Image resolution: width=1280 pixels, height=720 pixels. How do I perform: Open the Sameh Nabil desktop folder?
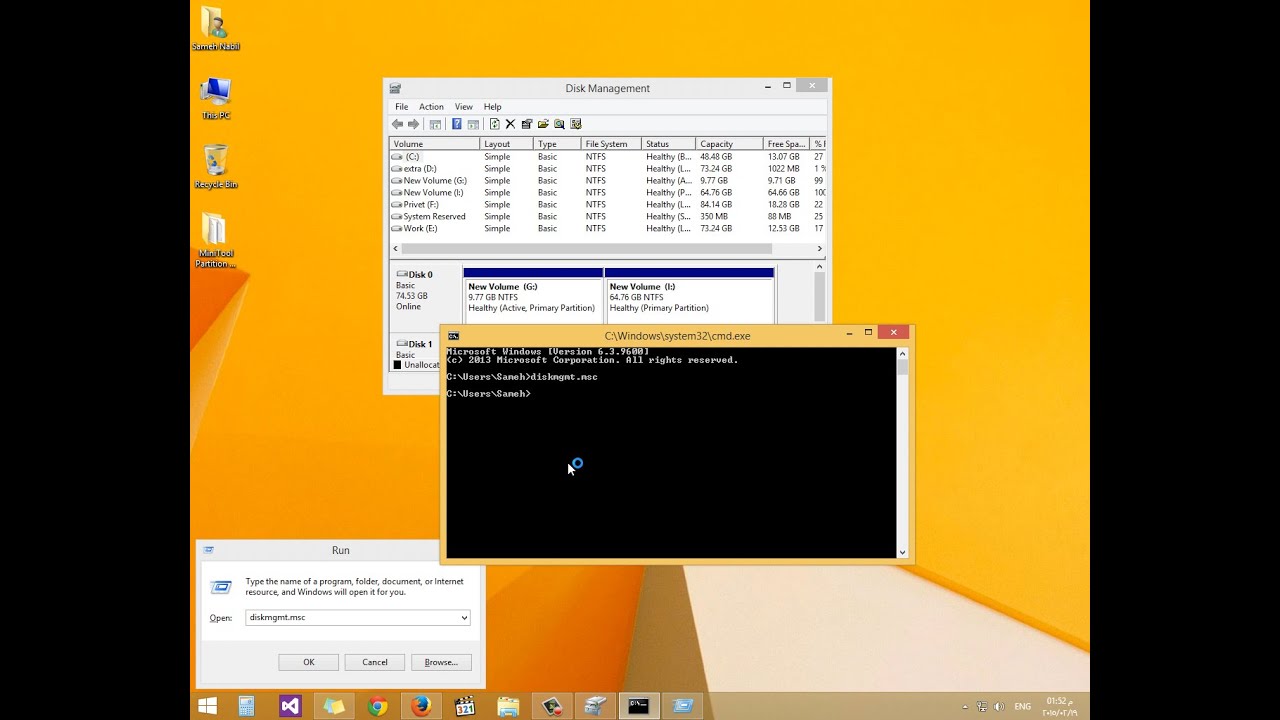215,29
